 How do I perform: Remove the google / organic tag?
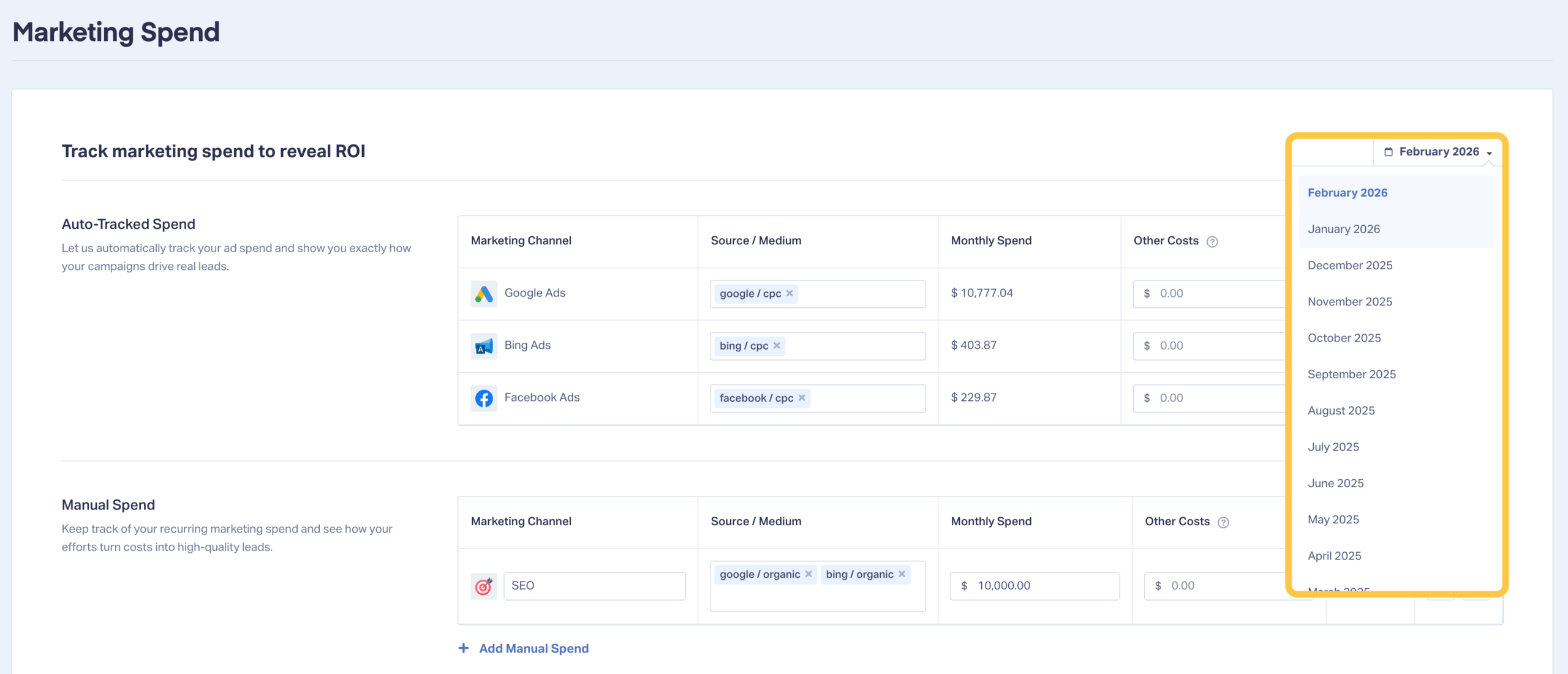click(x=809, y=574)
